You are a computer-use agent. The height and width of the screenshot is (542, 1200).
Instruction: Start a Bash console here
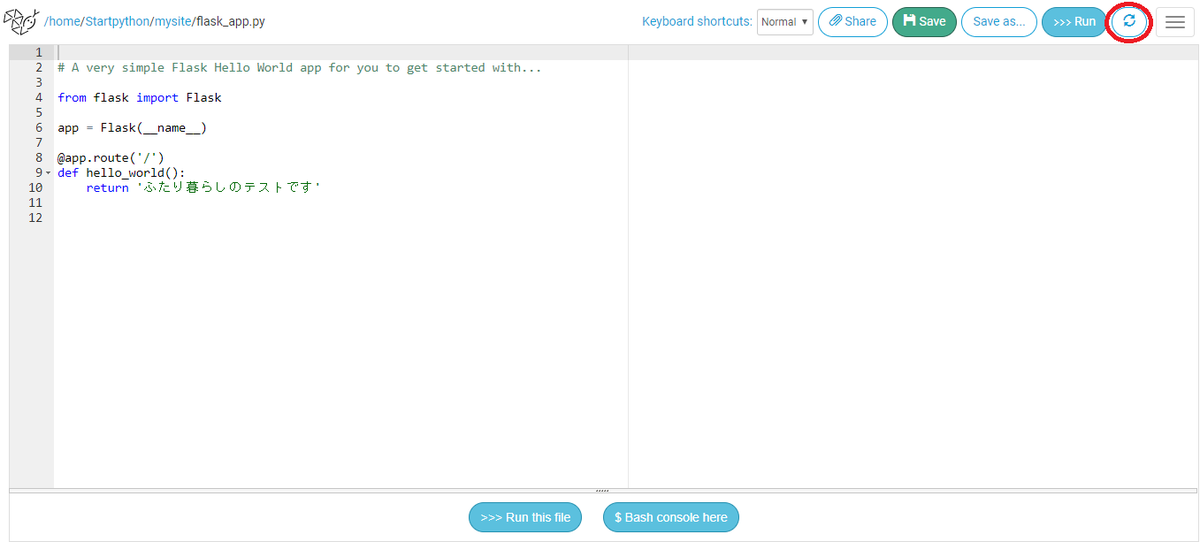671,517
